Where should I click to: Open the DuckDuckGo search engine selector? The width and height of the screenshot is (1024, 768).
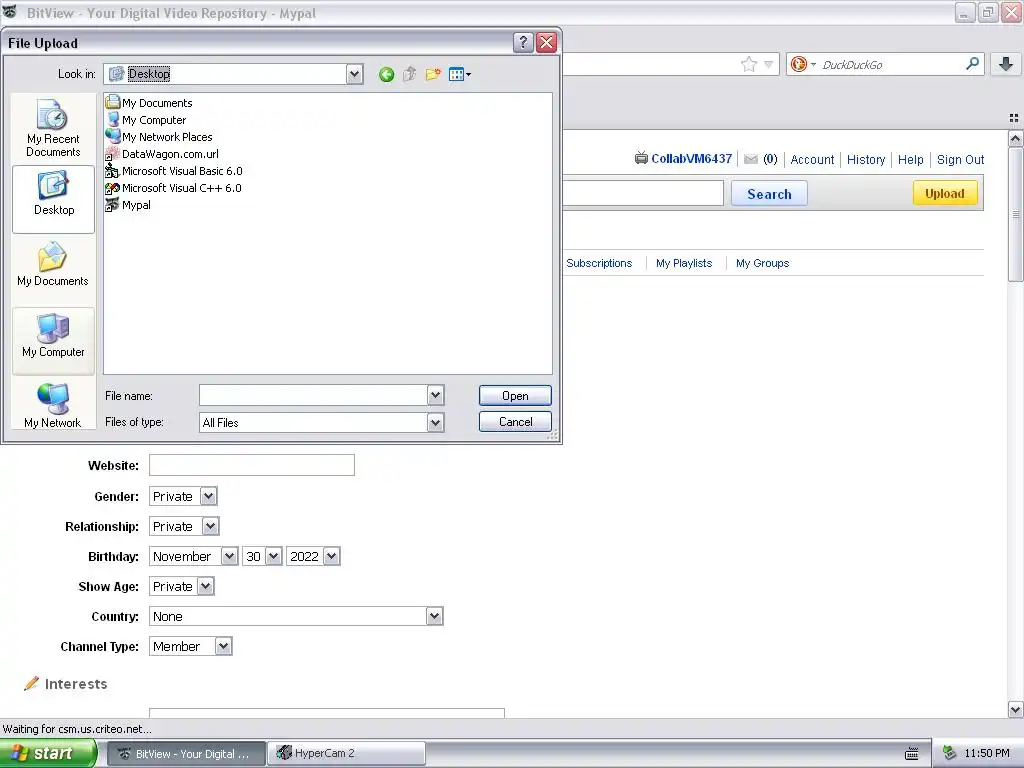click(803, 64)
